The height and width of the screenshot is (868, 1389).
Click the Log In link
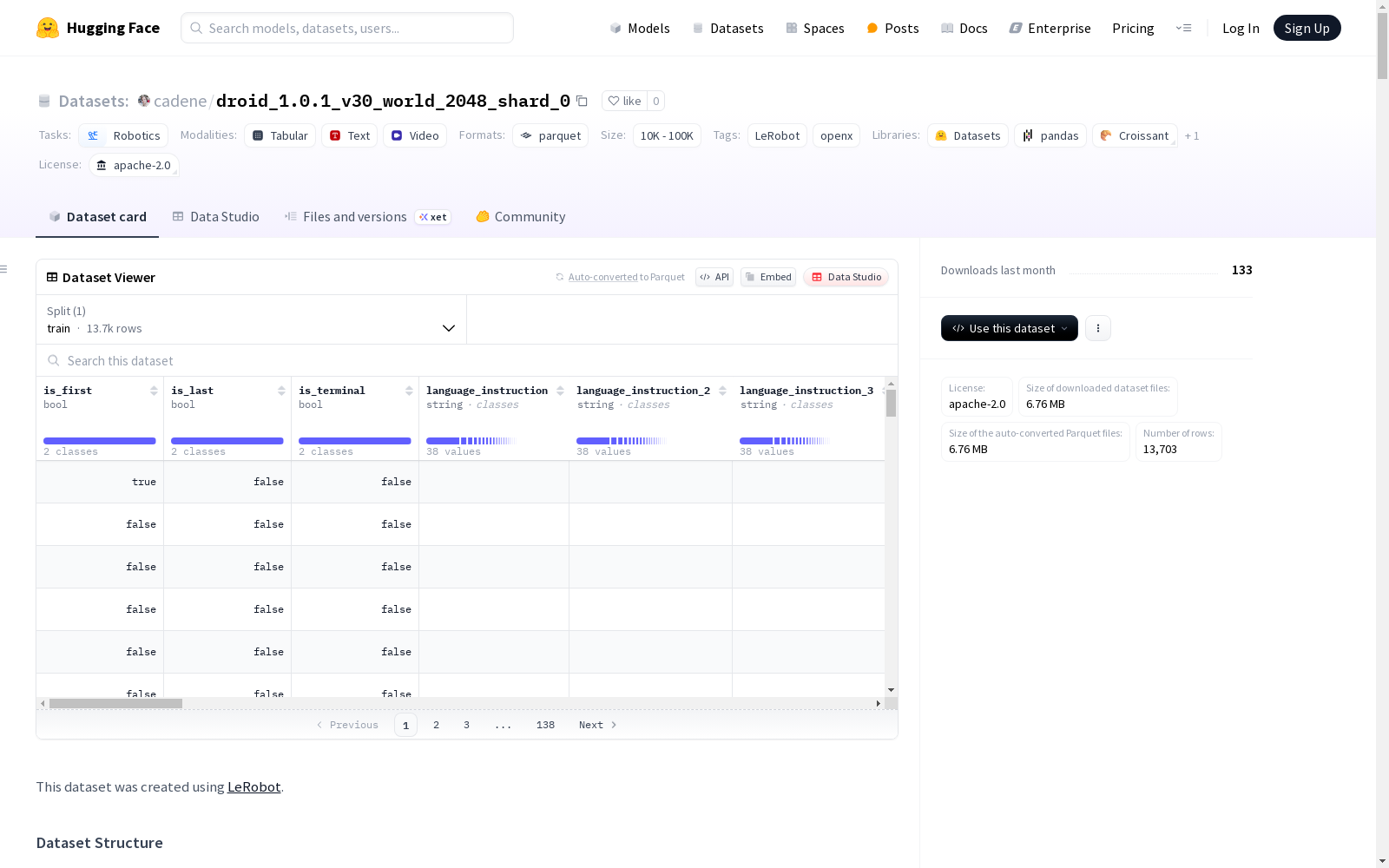click(1241, 28)
